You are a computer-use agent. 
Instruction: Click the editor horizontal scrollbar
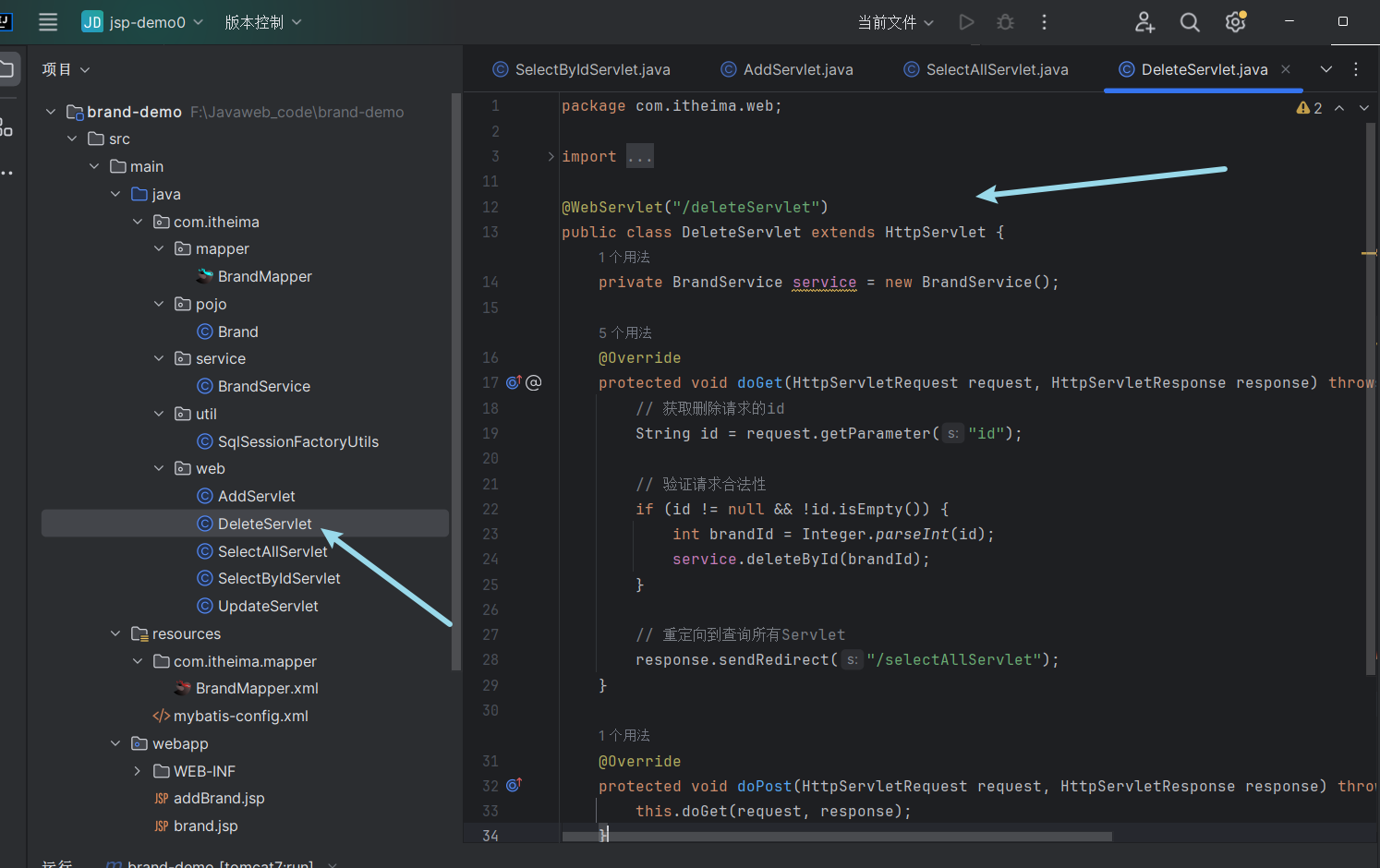pyautogui.click(x=837, y=837)
